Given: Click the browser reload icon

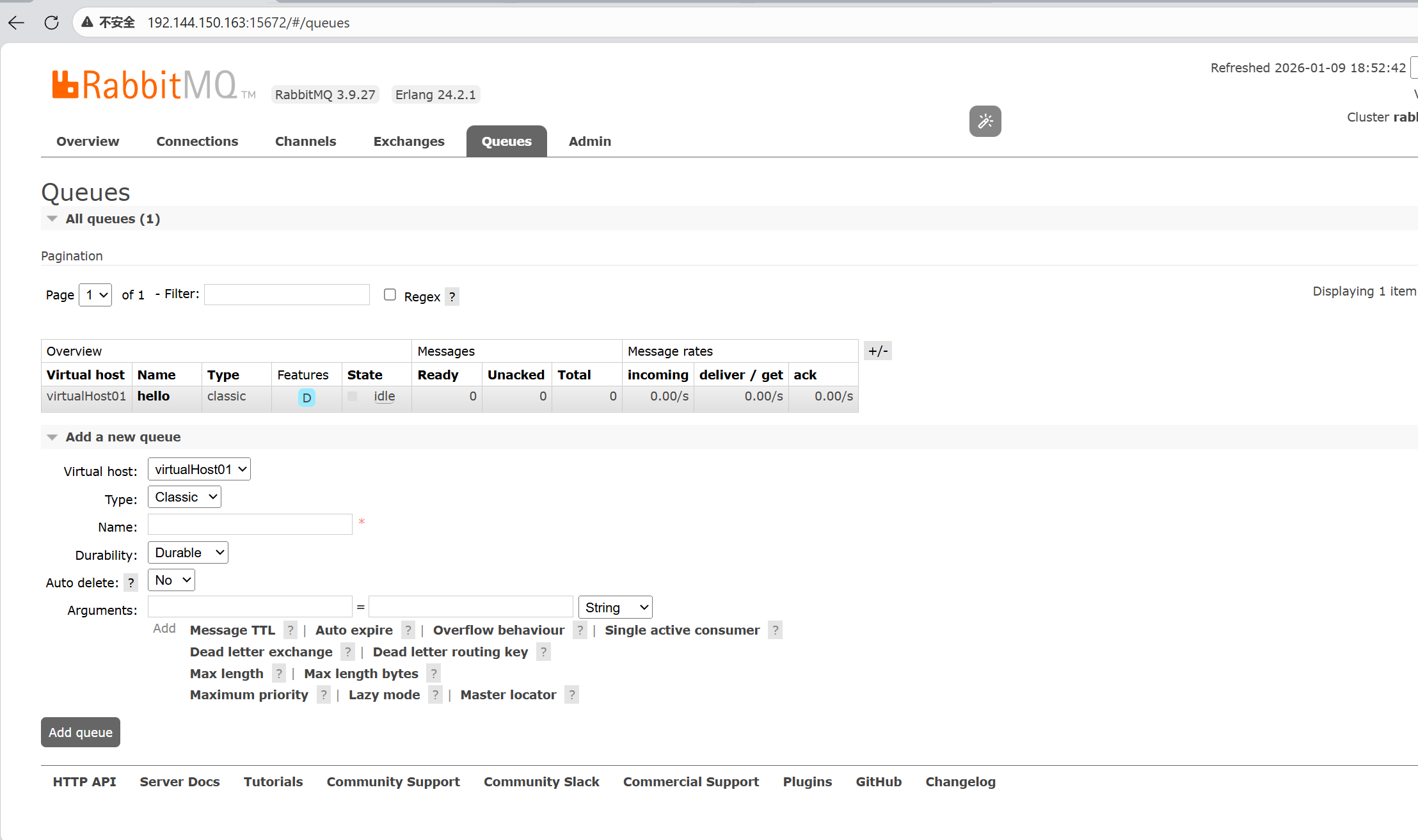Looking at the screenshot, I should tap(52, 23).
